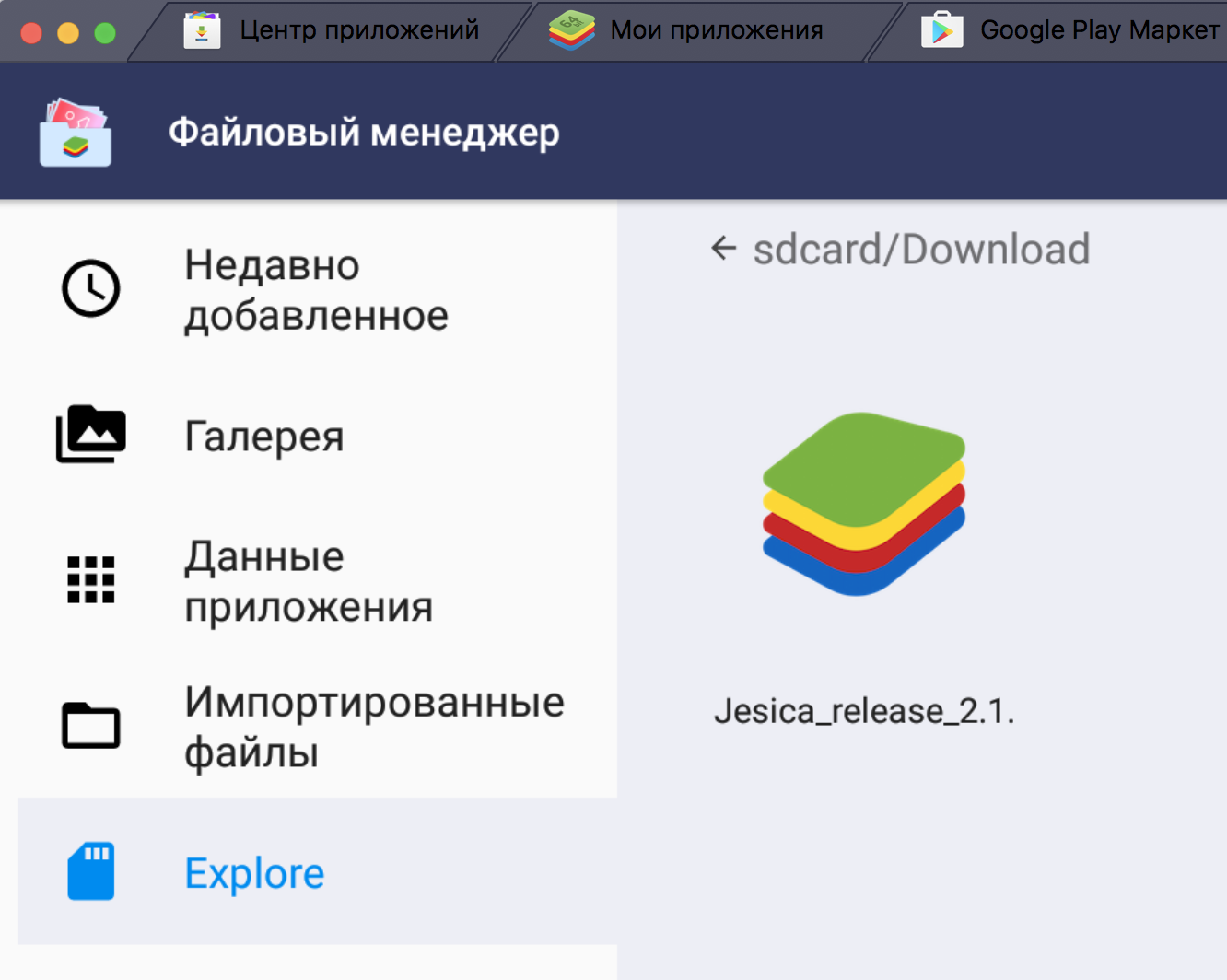Screen dimensions: 1227x980
Task: Switch to the Мои приложения tab
Action: coord(700,30)
